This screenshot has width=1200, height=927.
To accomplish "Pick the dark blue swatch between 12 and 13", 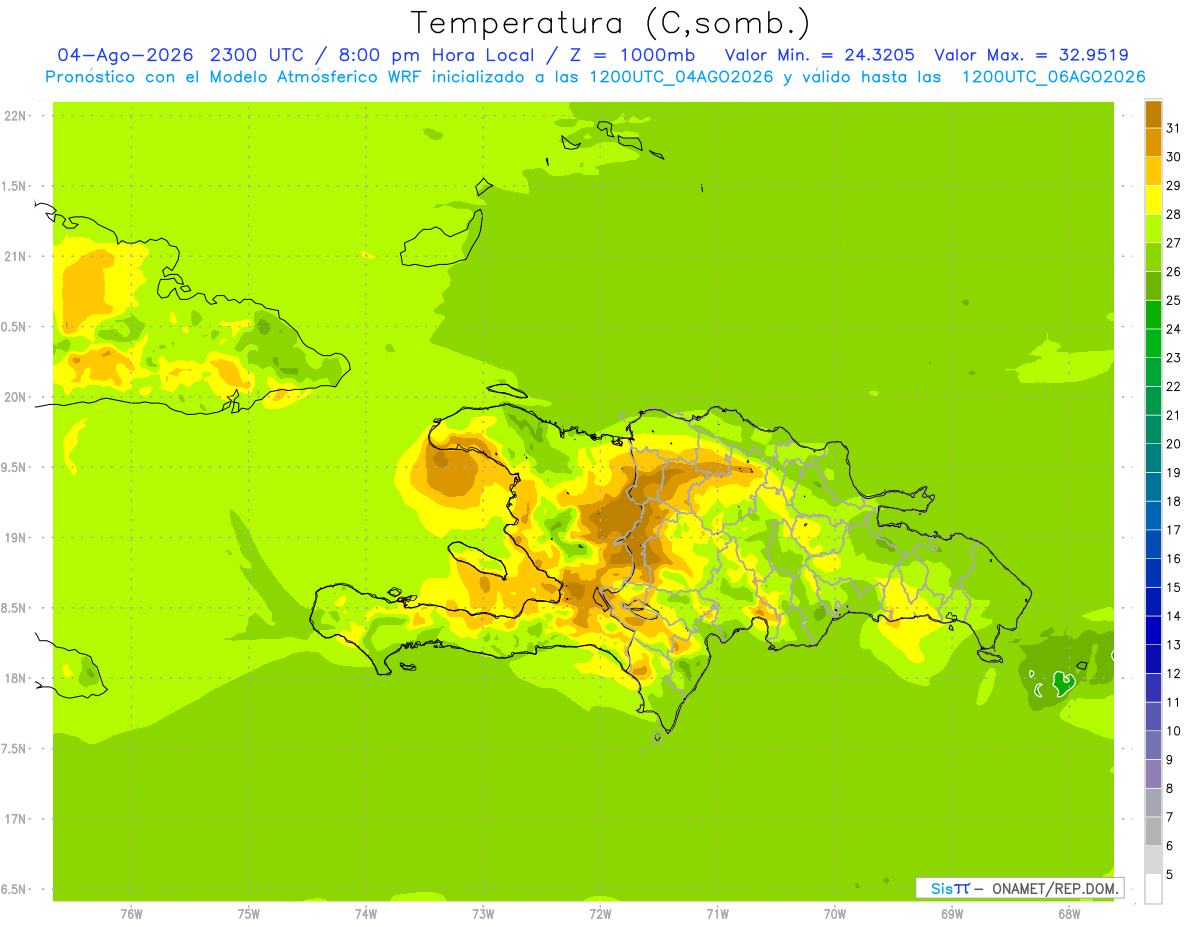I will click(x=1153, y=658).
